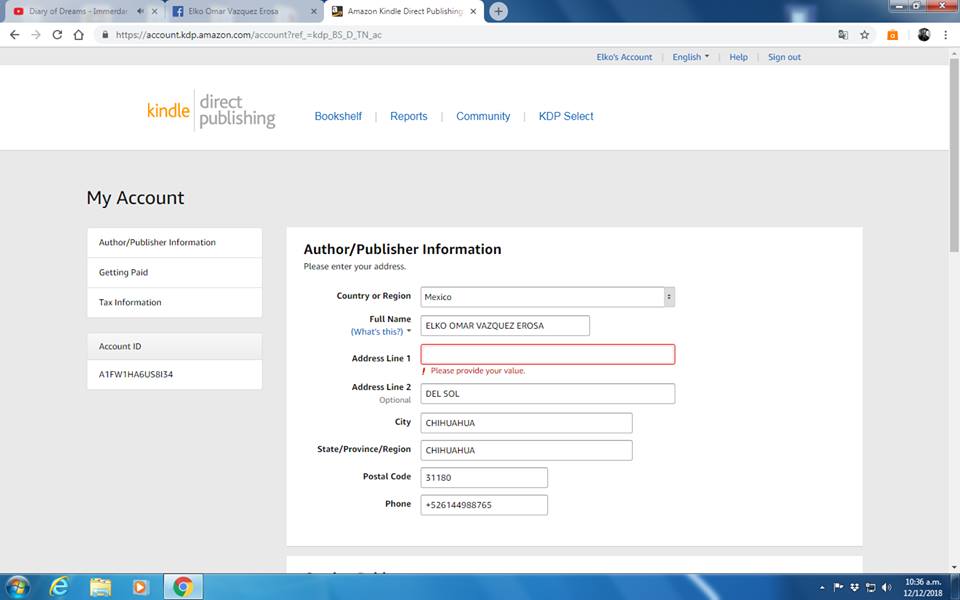Reload the page with the refresh icon
This screenshot has height=600, width=960.
(x=57, y=34)
